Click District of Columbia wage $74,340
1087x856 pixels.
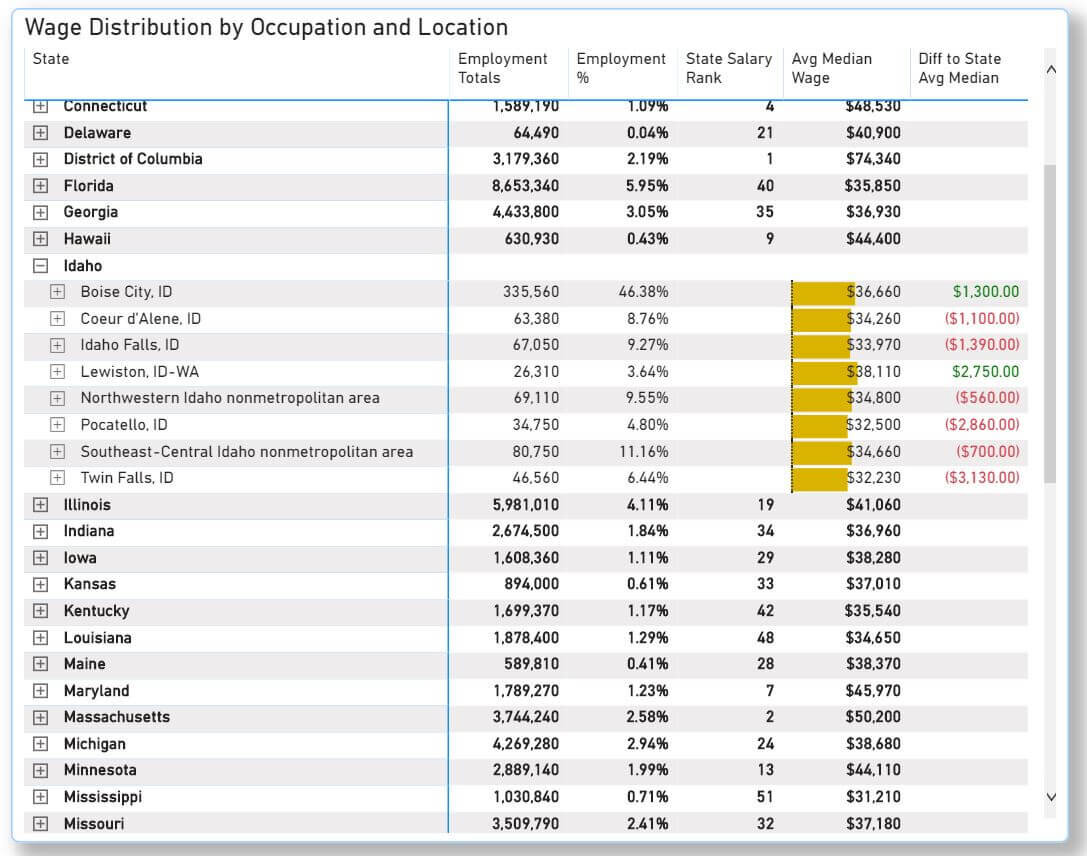873,159
